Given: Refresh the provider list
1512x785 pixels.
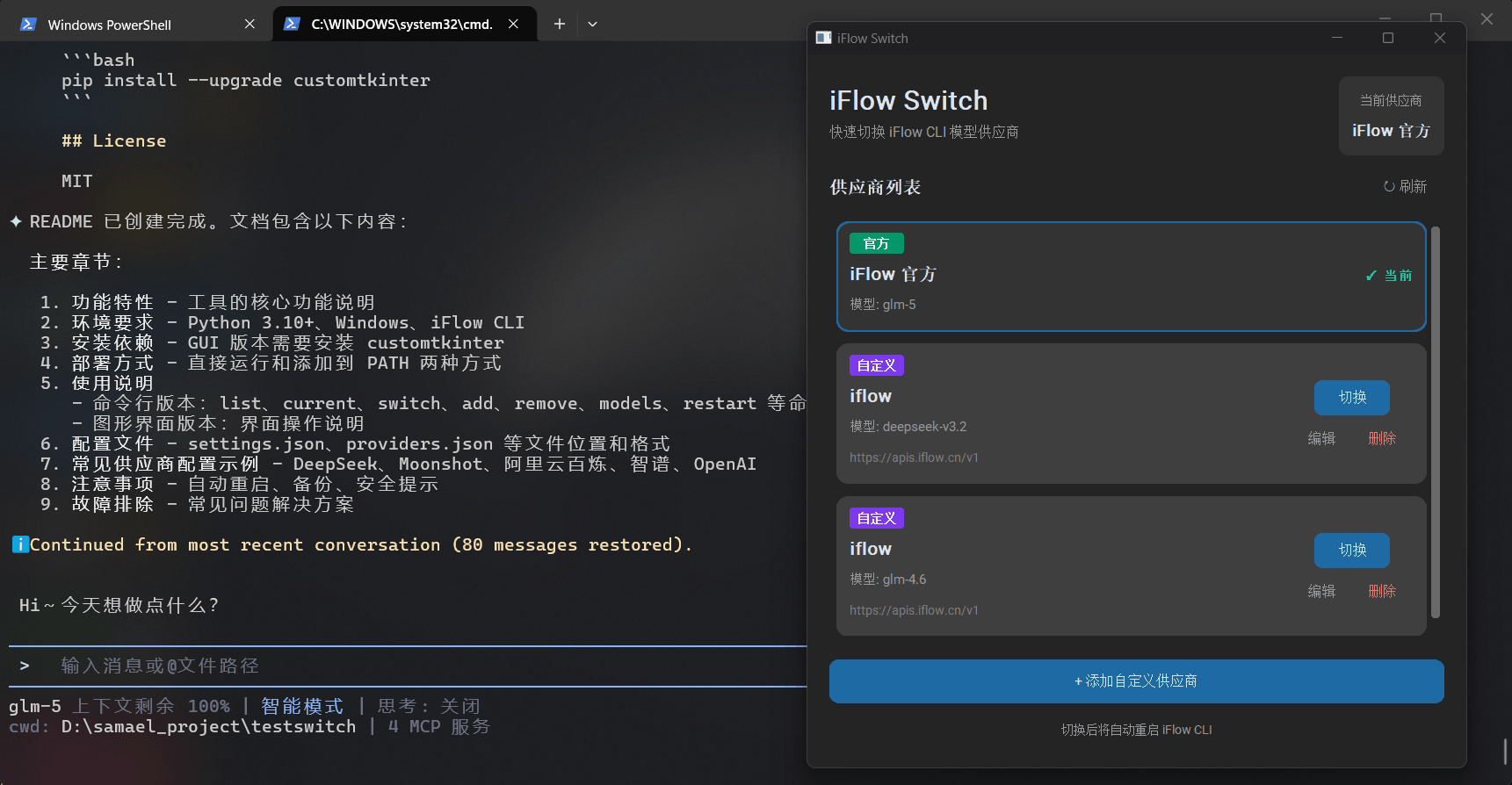Looking at the screenshot, I should [x=1405, y=186].
